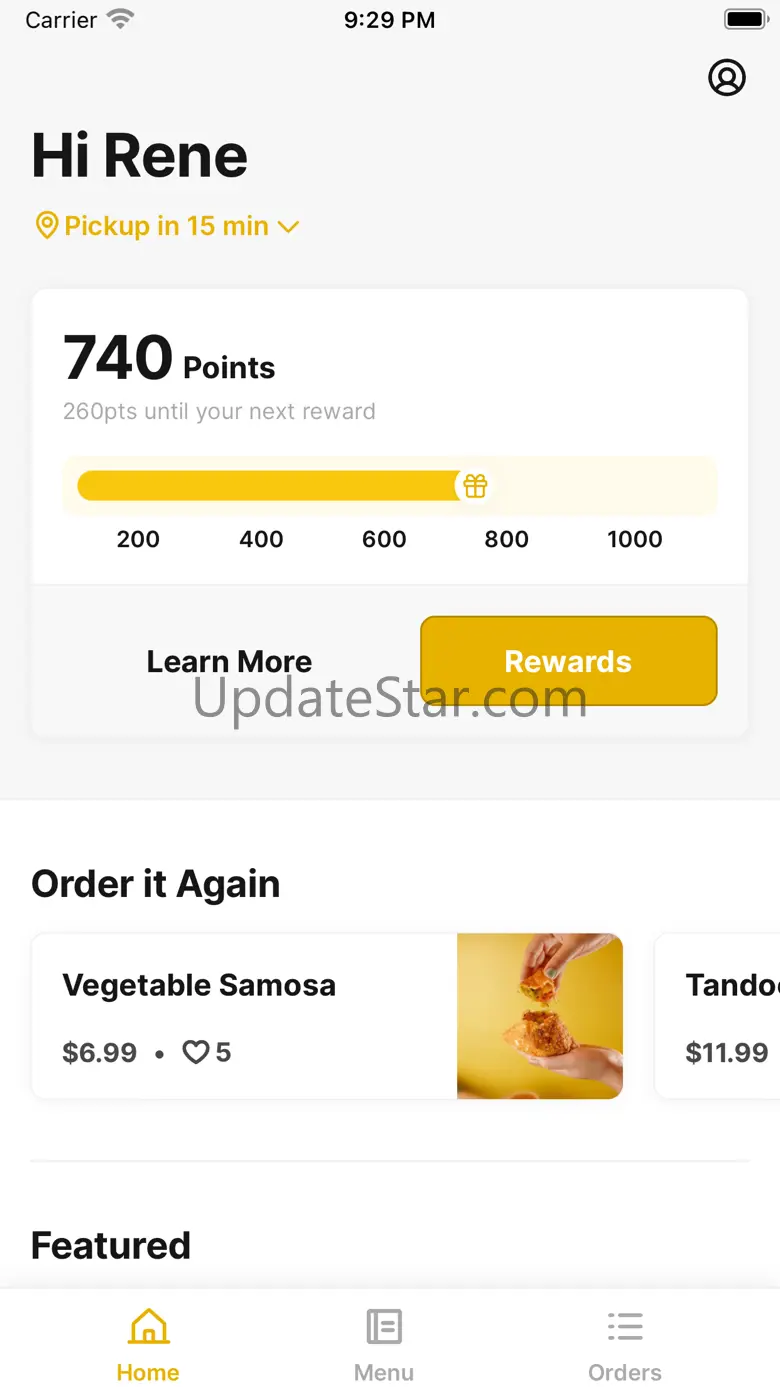Click the gift icon on progress bar
The width and height of the screenshot is (780, 1387).
click(x=475, y=486)
